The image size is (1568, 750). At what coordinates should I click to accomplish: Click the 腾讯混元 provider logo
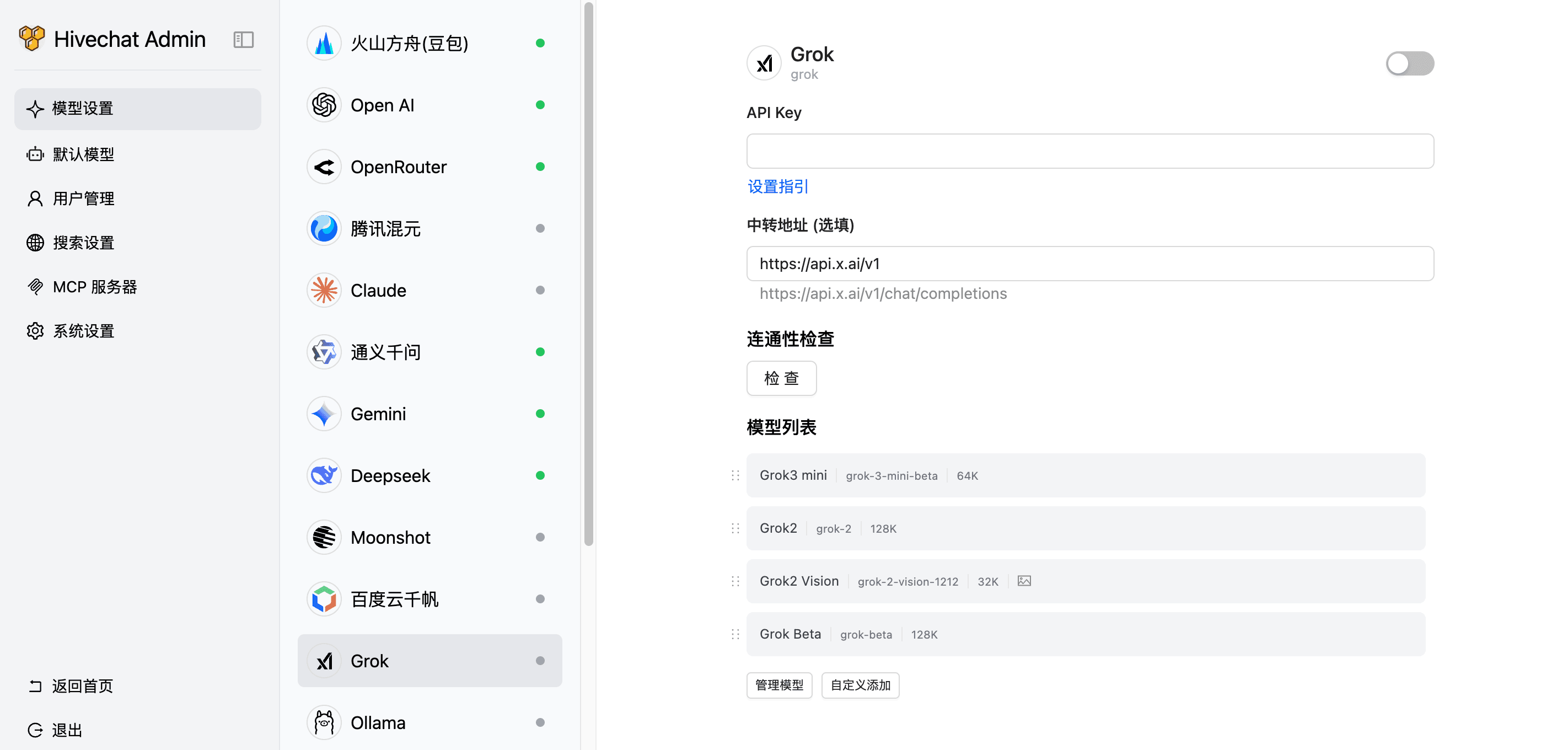[324, 228]
